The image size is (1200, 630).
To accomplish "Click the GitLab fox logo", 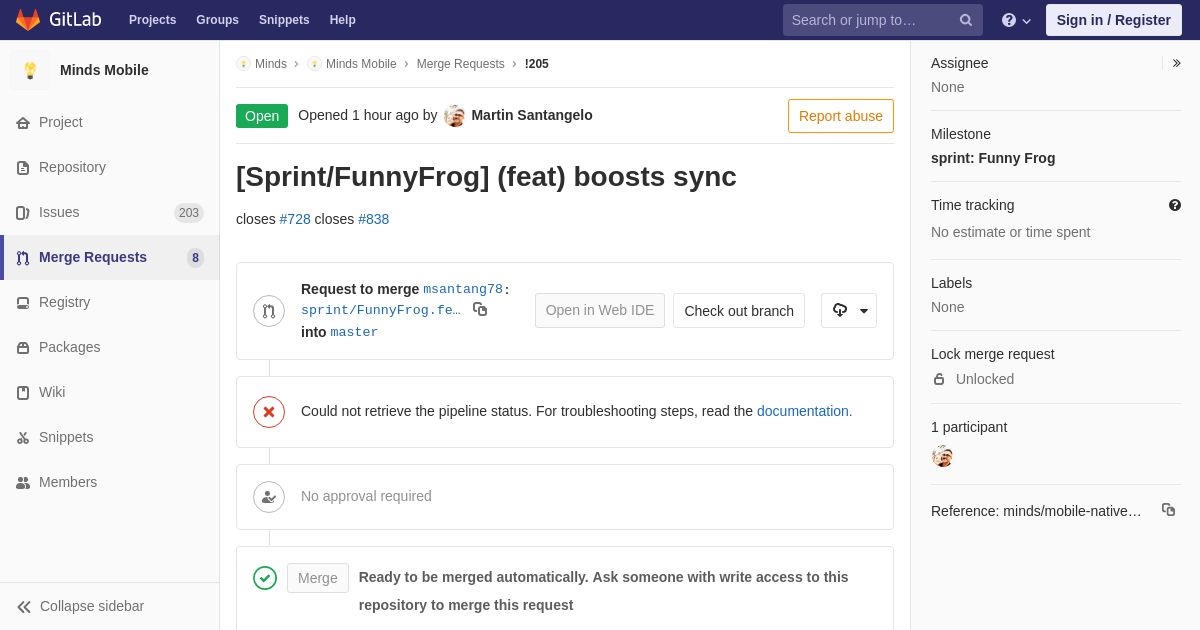I will (x=28, y=20).
